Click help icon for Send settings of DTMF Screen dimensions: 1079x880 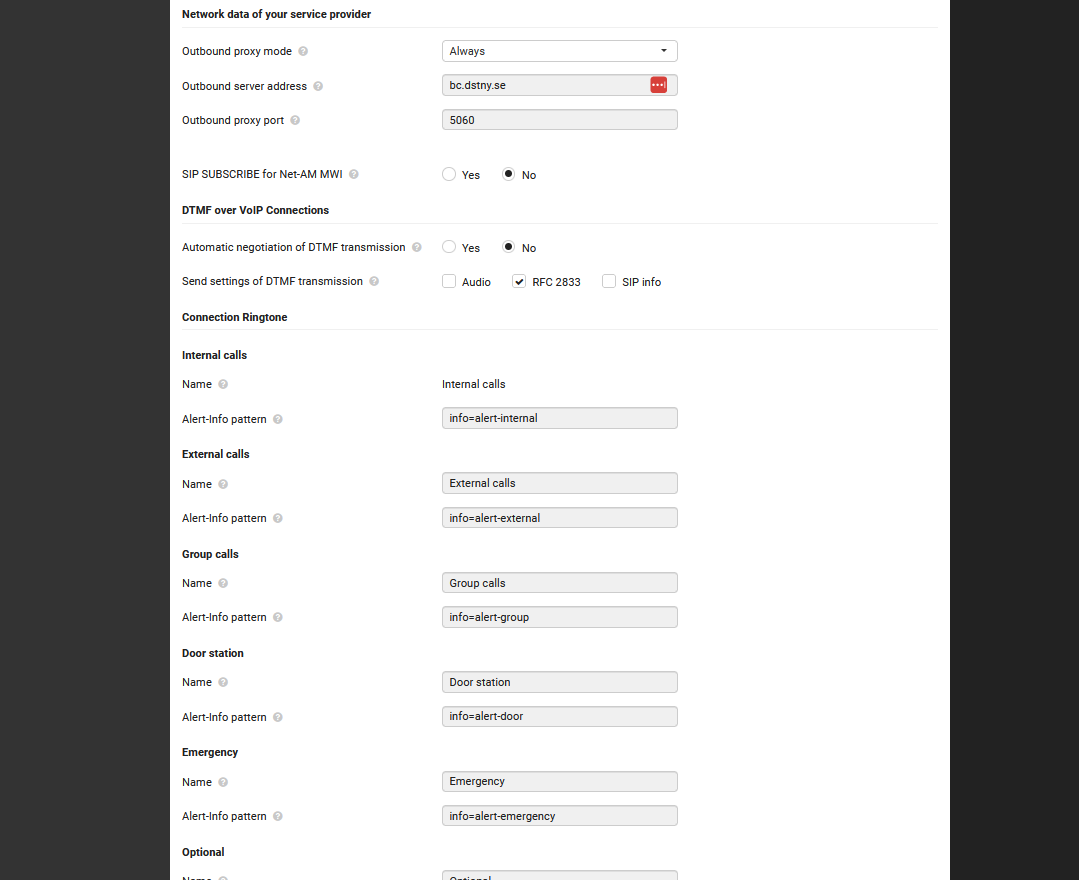(x=374, y=281)
